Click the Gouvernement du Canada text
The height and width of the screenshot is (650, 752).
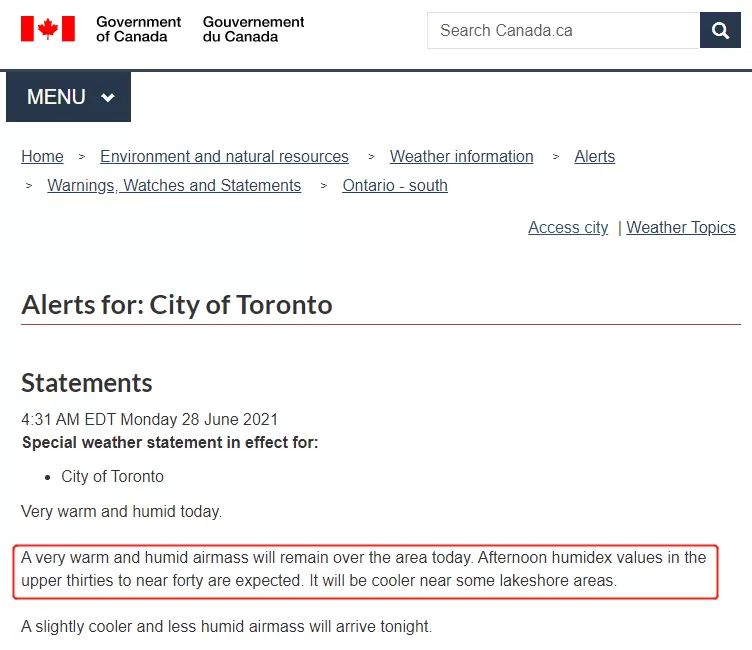click(x=253, y=29)
